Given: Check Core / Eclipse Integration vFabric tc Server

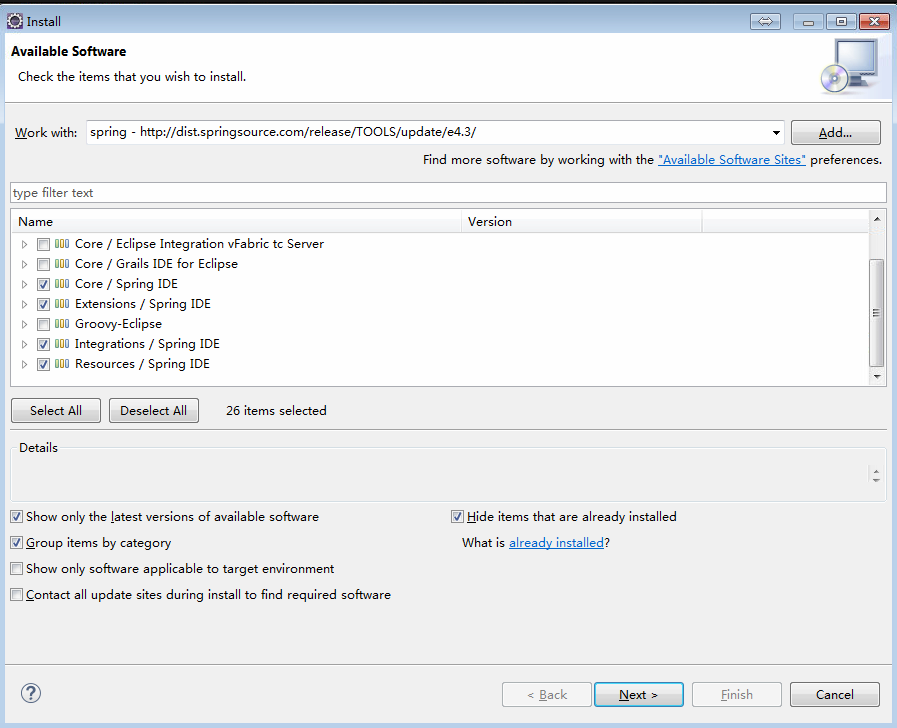Looking at the screenshot, I should coord(43,244).
